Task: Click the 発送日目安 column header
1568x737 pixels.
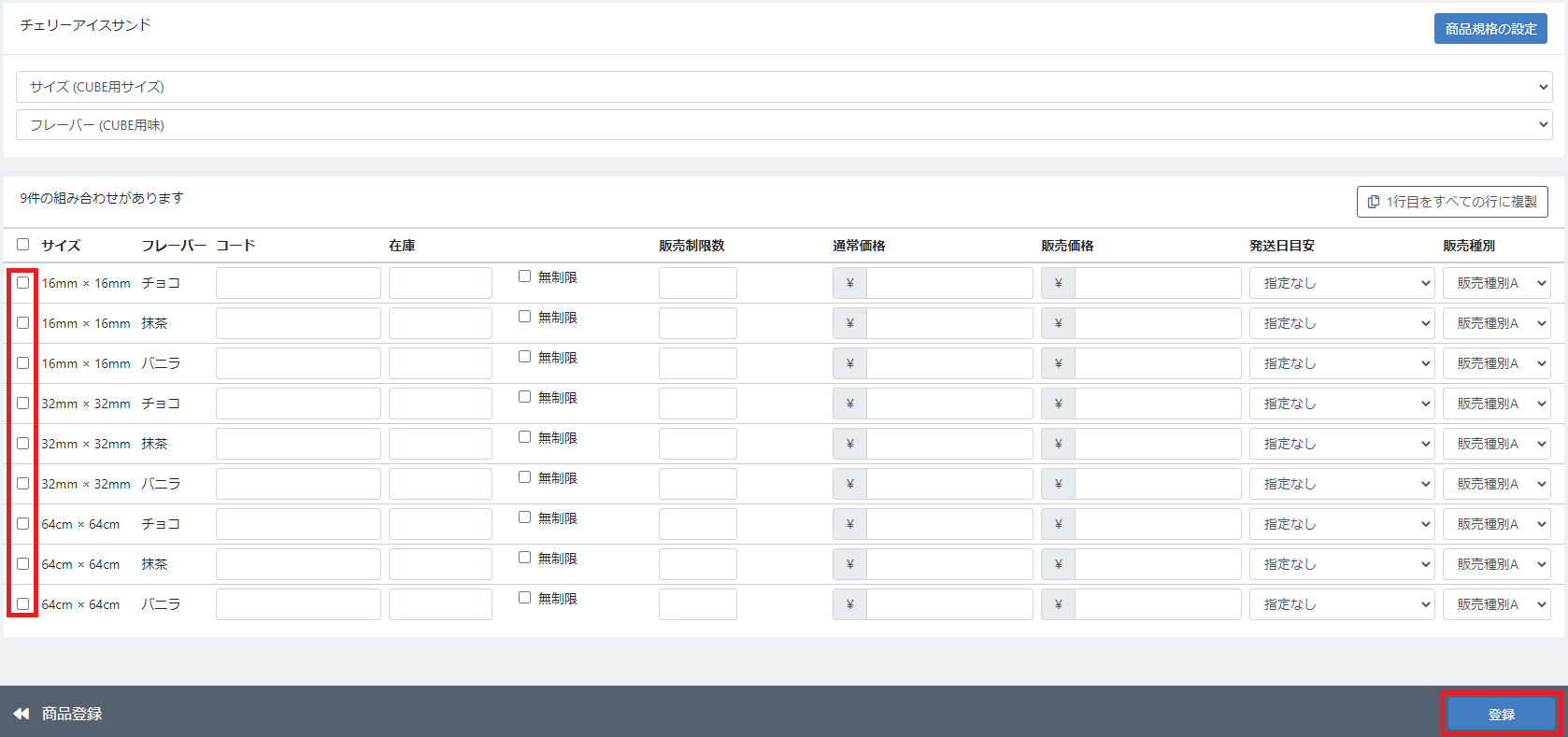Action: (x=1282, y=246)
